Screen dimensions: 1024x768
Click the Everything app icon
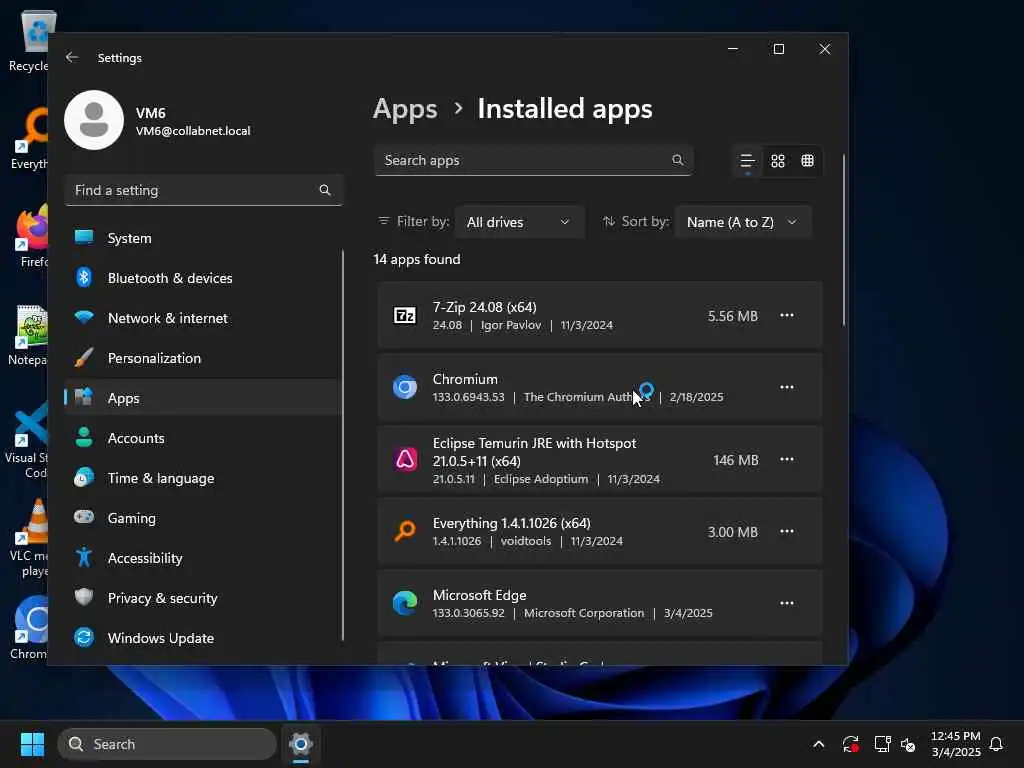tap(405, 531)
